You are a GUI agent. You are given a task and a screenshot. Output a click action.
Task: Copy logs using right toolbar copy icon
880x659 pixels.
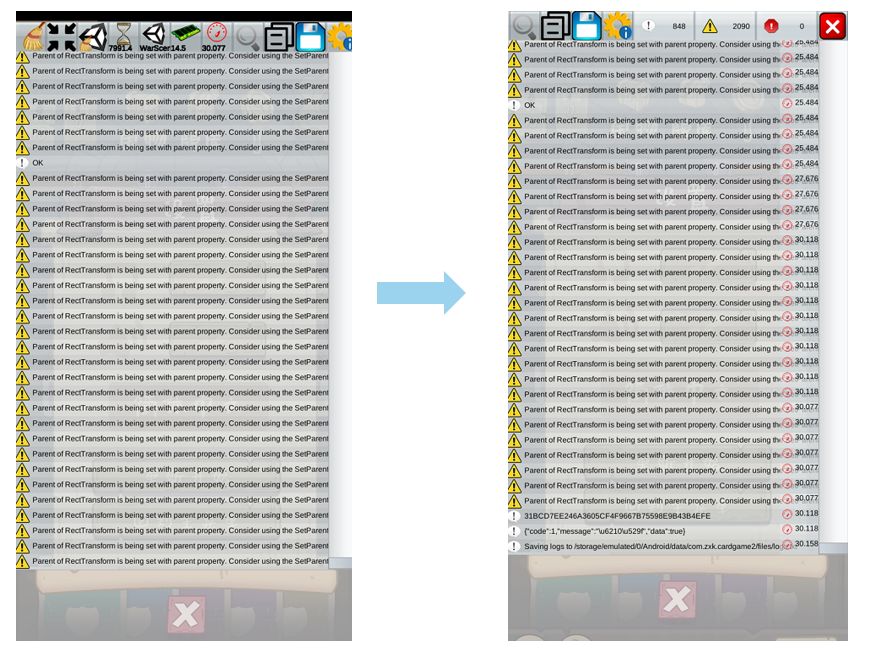click(x=556, y=26)
